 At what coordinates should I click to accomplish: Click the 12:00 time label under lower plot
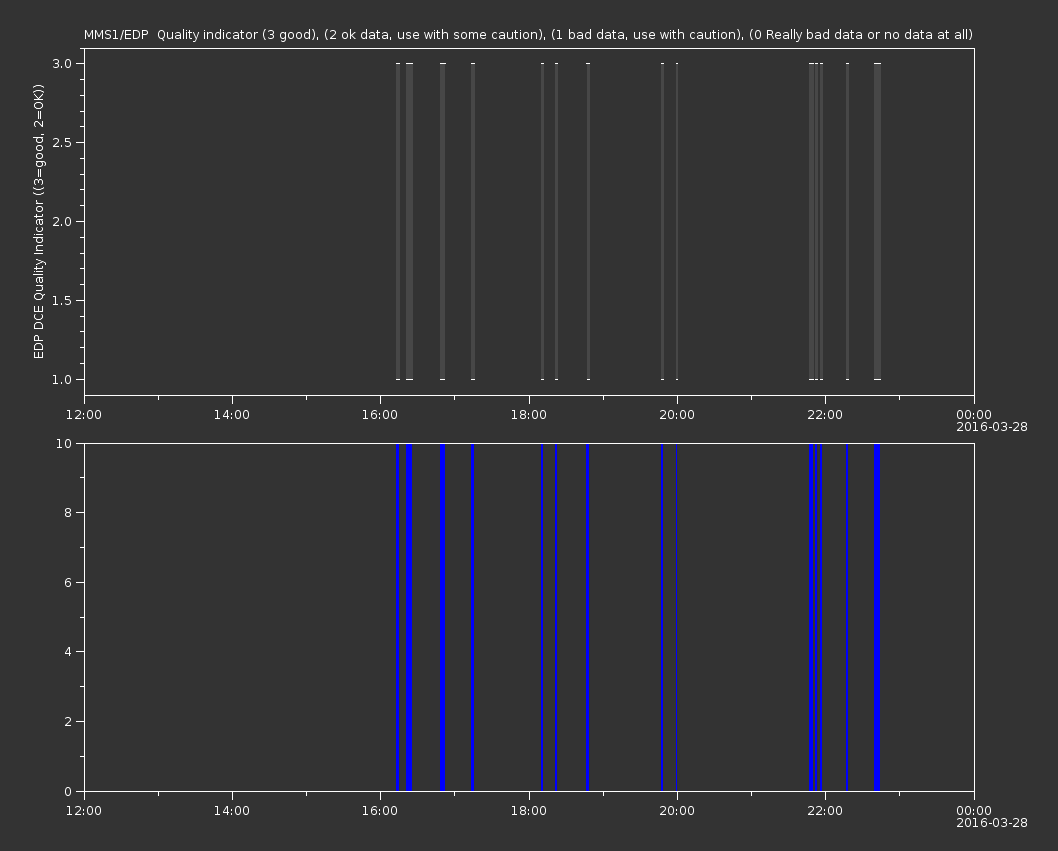(x=84, y=811)
